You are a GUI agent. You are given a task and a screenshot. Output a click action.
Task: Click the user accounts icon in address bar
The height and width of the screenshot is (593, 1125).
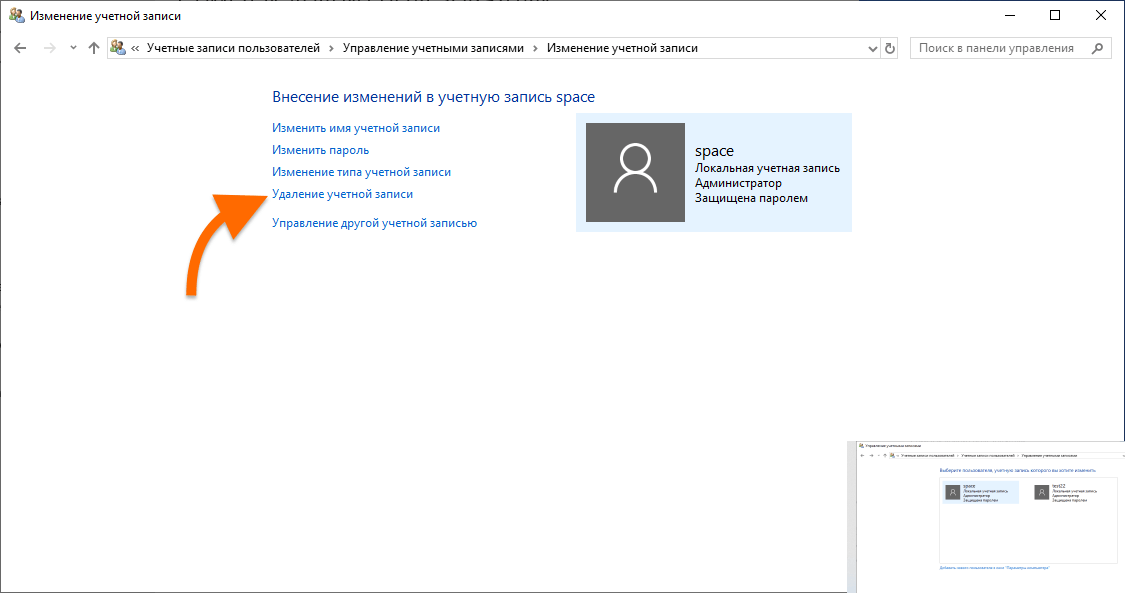pyautogui.click(x=118, y=48)
